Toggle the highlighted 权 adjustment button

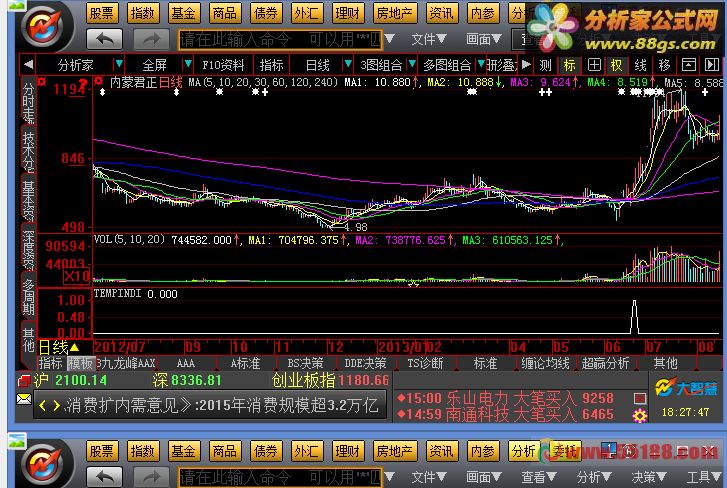tap(617, 65)
